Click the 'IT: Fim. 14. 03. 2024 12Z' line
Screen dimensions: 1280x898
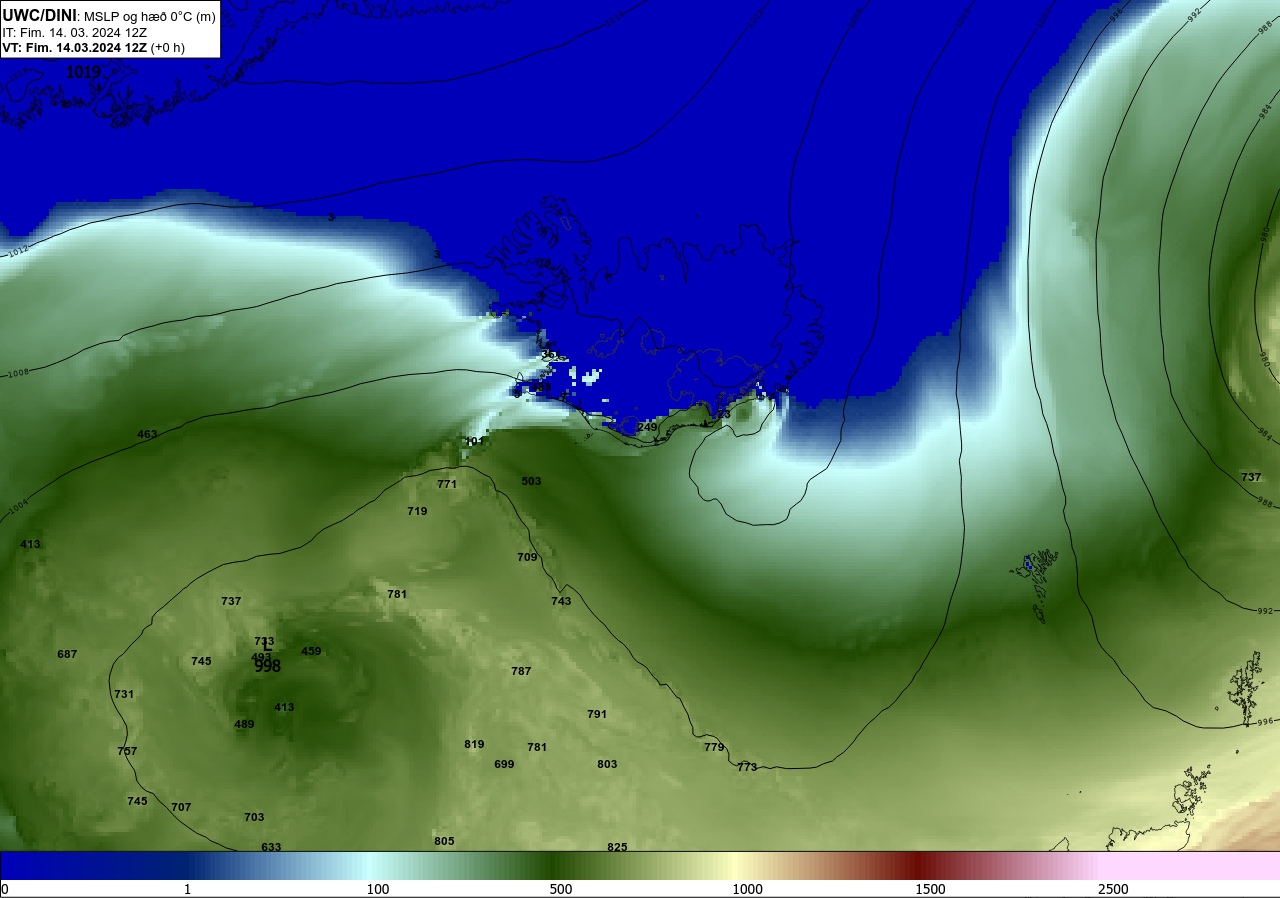pyautogui.click(x=74, y=32)
